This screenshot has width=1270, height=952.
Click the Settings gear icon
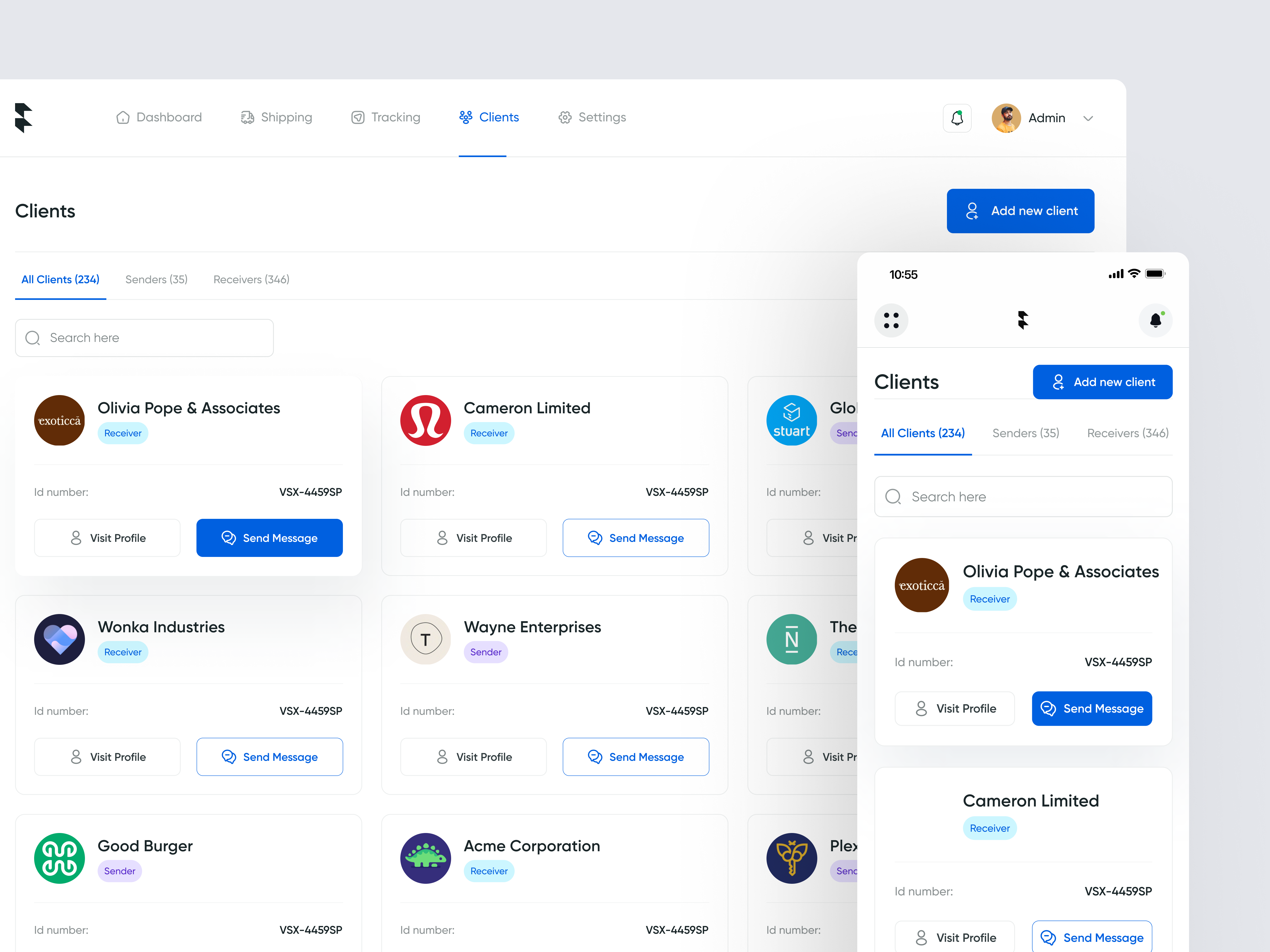565,117
